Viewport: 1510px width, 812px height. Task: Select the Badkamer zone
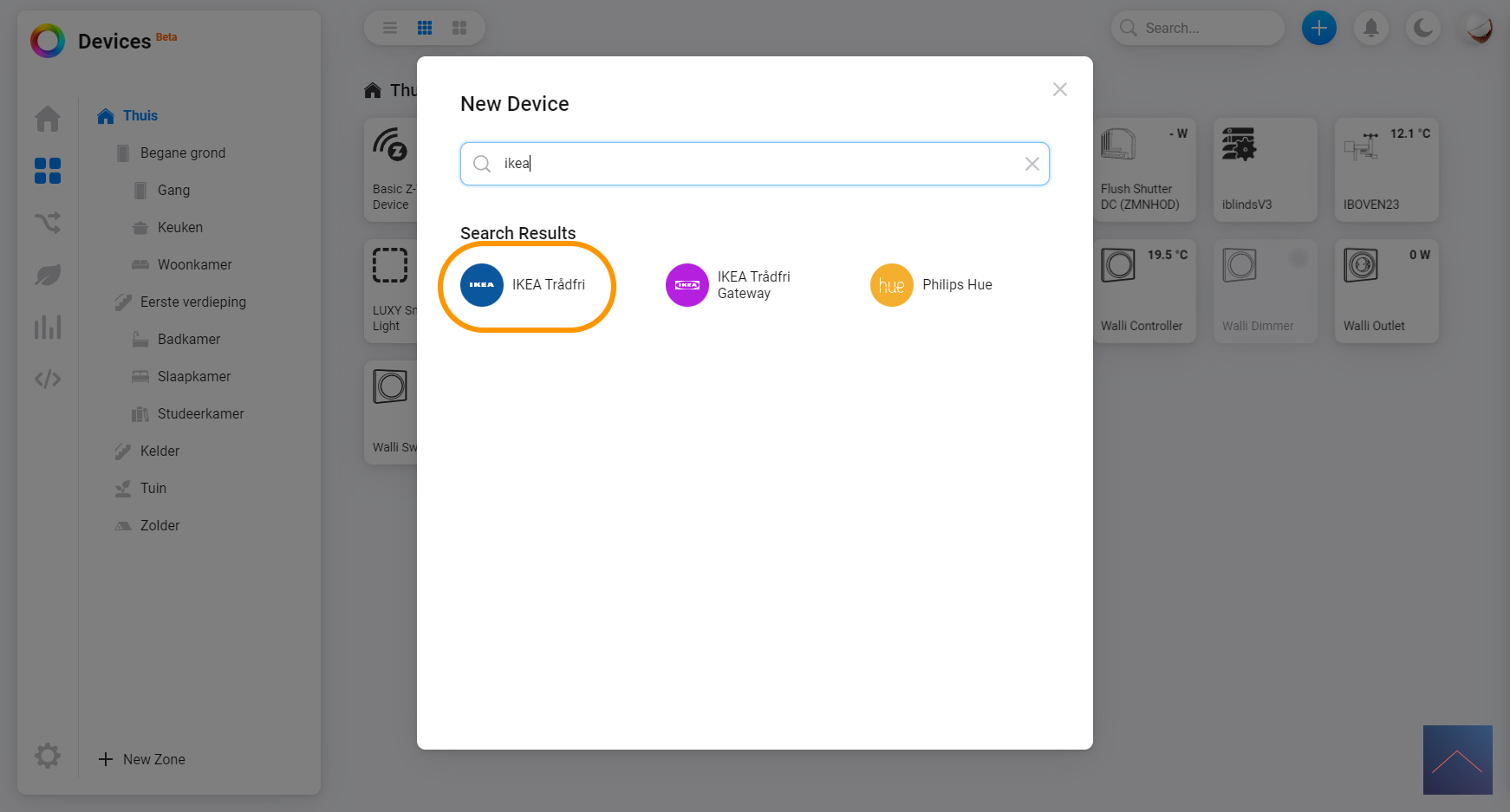(188, 340)
